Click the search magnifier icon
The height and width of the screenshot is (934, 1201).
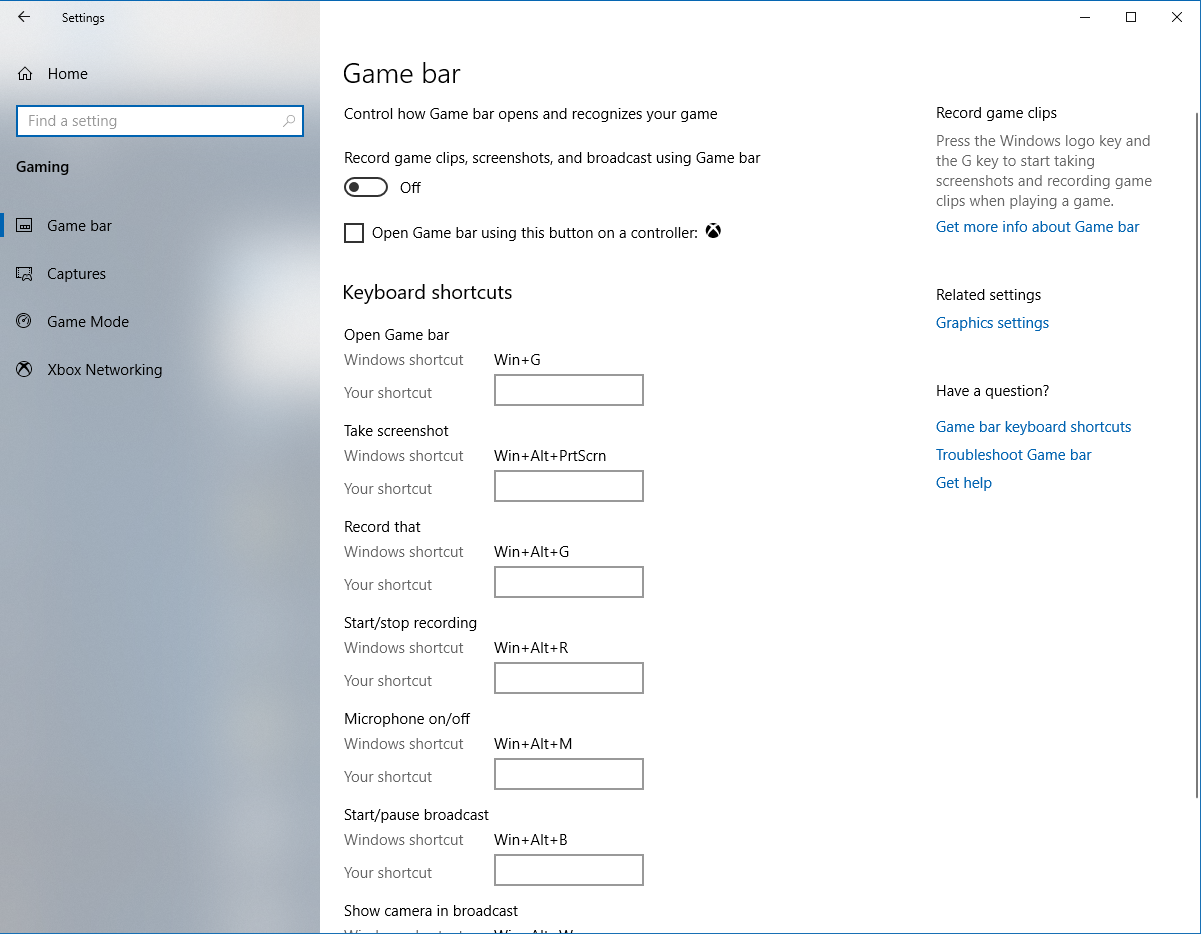pos(289,121)
